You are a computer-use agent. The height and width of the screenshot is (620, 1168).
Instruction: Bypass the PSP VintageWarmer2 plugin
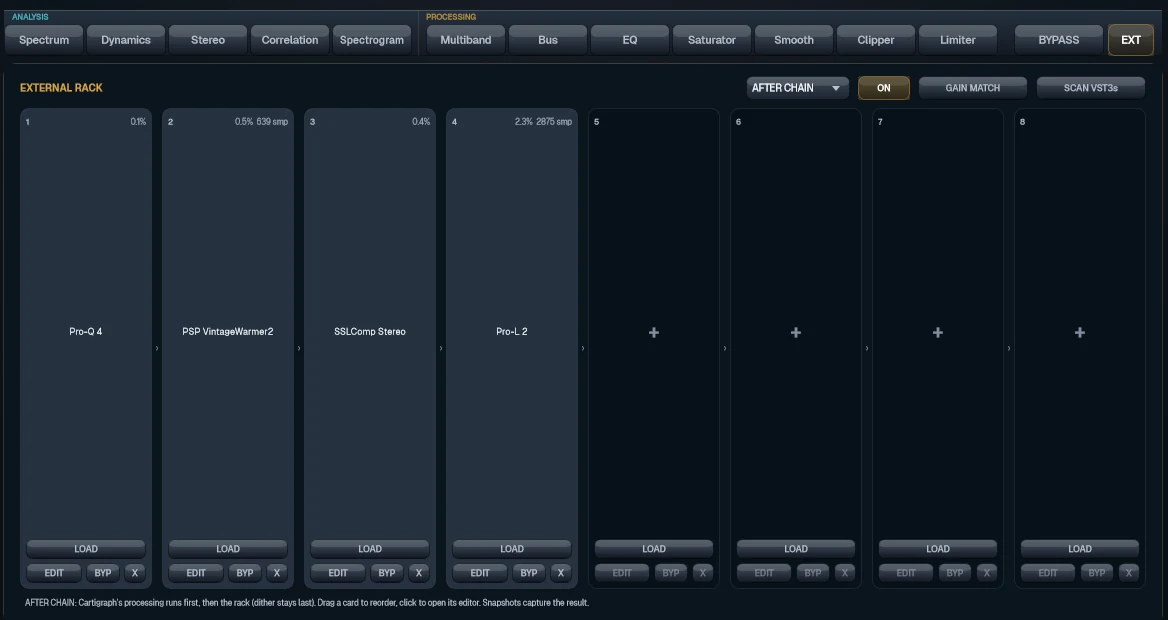point(244,573)
